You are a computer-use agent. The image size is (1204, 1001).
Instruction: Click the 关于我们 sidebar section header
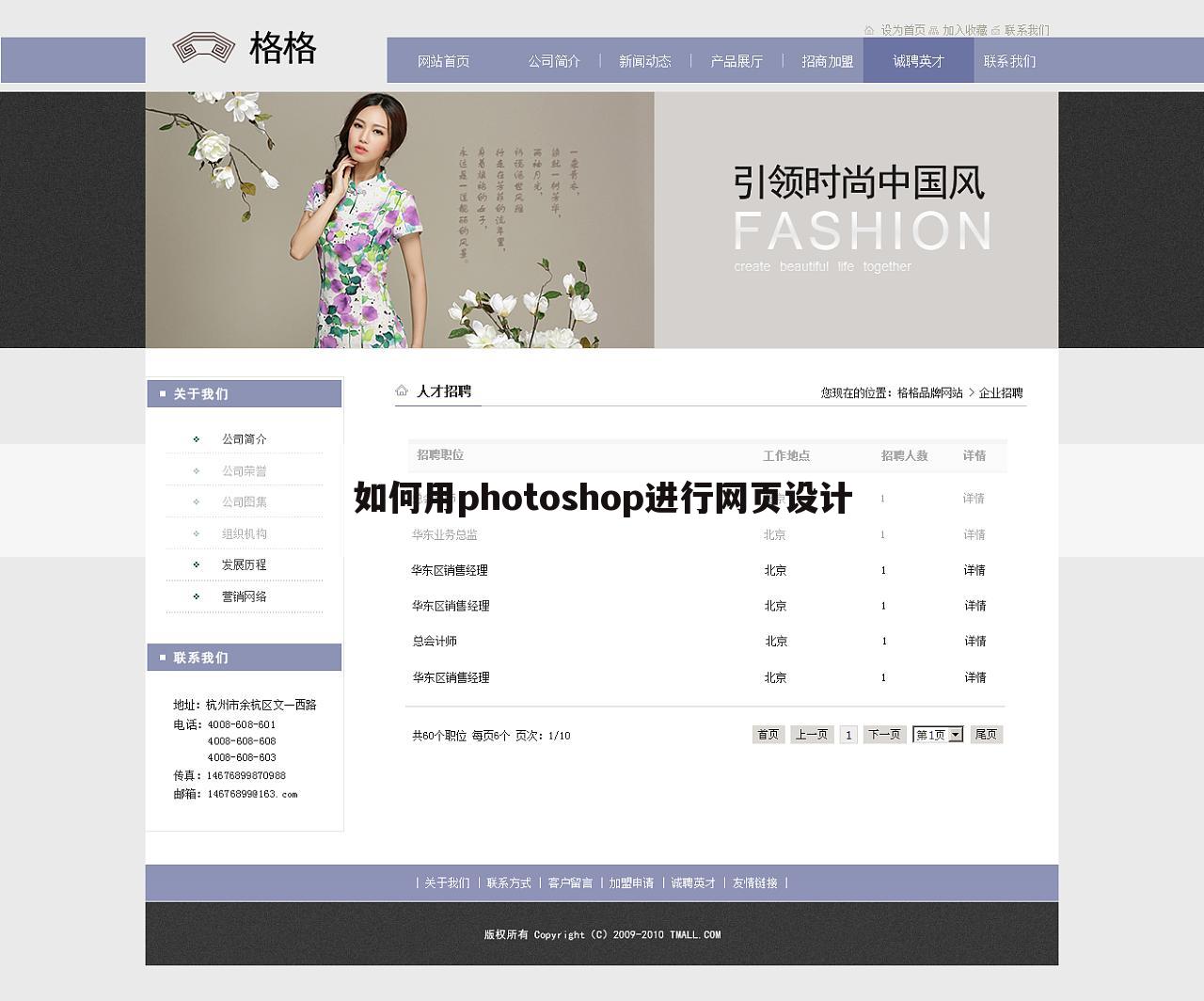tap(245, 394)
